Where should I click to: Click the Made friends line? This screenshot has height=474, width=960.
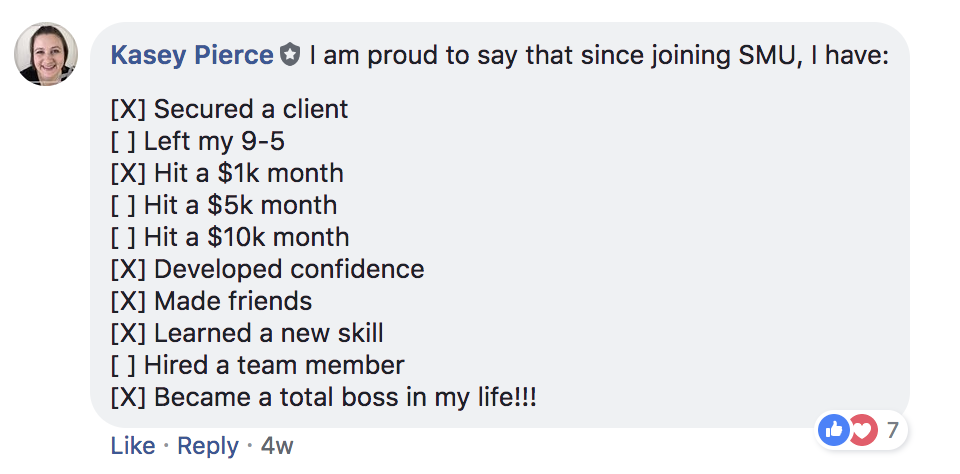pyautogui.click(x=232, y=301)
